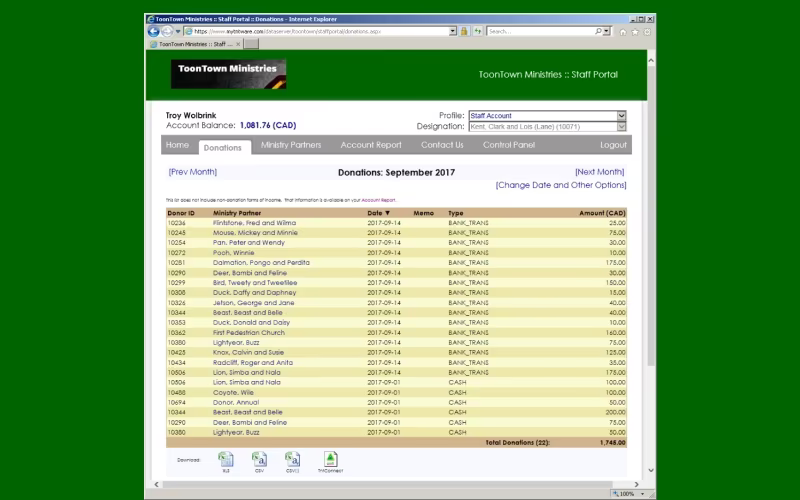Viewport: 800px width, 500px height.
Task: Click the total amount 1,745.00
Action: (x=612, y=443)
